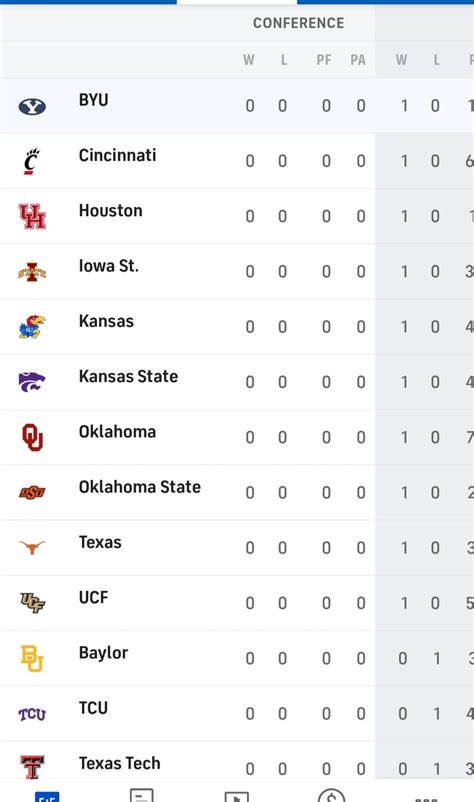This screenshot has width=474, height=802.
Task: Open the more options dots in the bottom bar
Action: pyautogui.click(x=426, y=799)
